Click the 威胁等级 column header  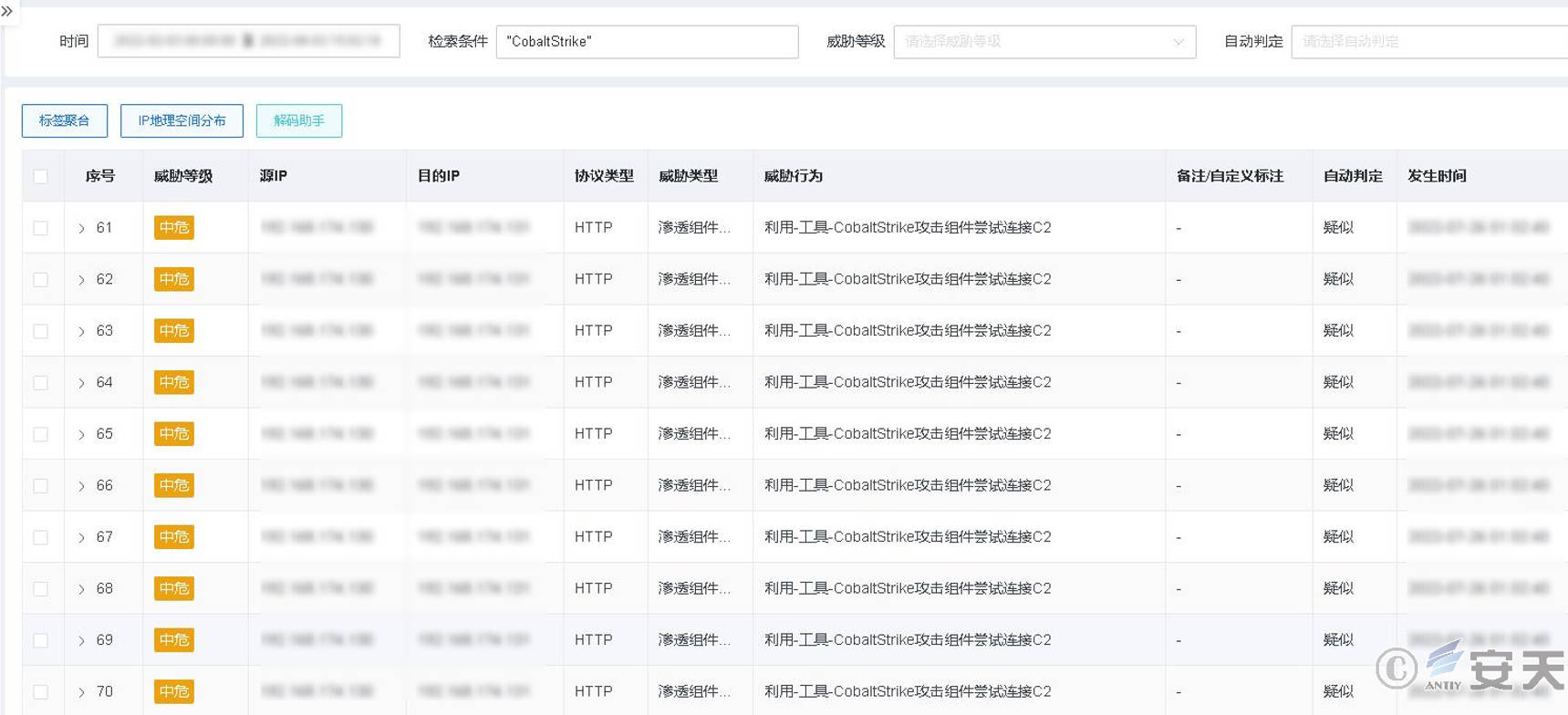click(183, 176)
